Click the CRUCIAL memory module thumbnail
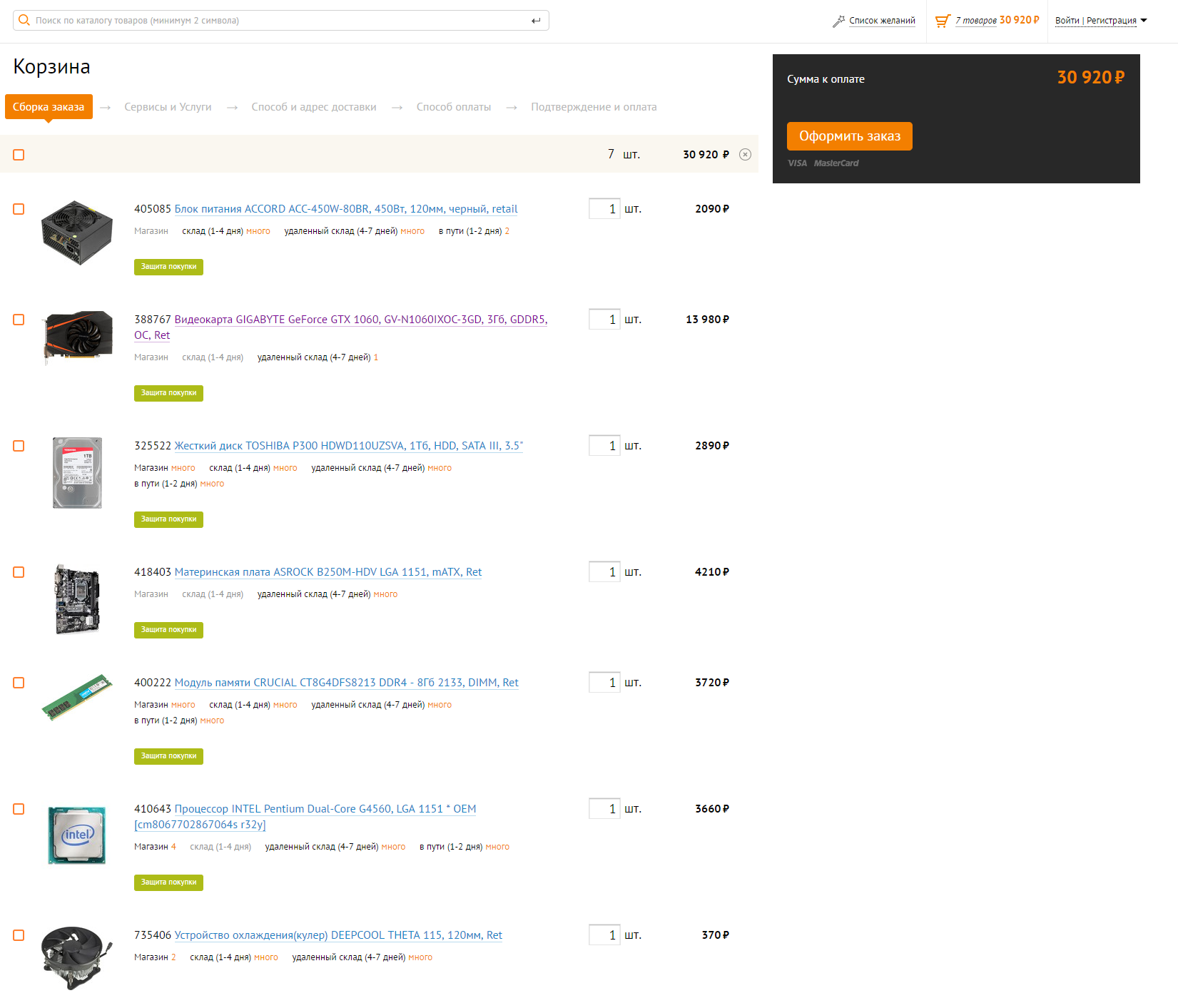The image size is (1178, 1008). [x=77, y=697]
